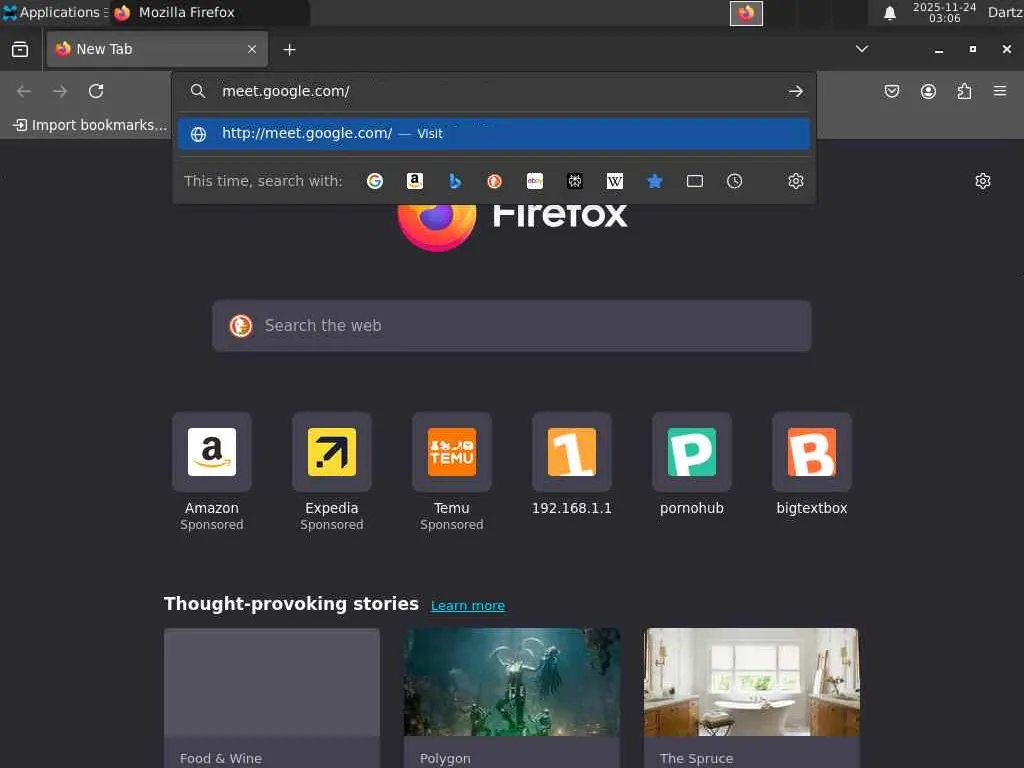The image size is (1024, 768).
Task: Search bookmarks using the star icon
Action: point(654,181)
